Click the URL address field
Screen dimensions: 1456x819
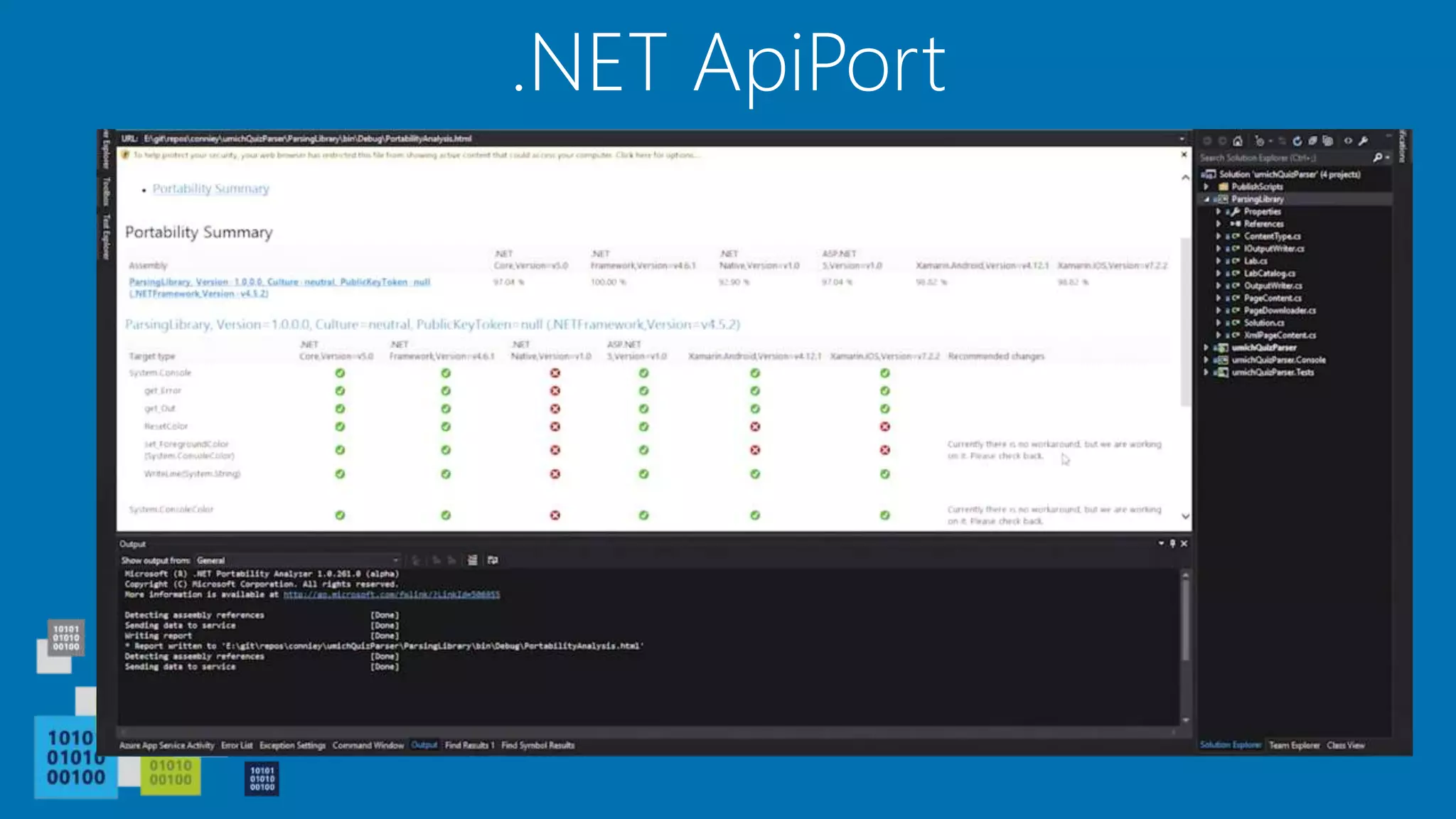[x=661, y=139]
